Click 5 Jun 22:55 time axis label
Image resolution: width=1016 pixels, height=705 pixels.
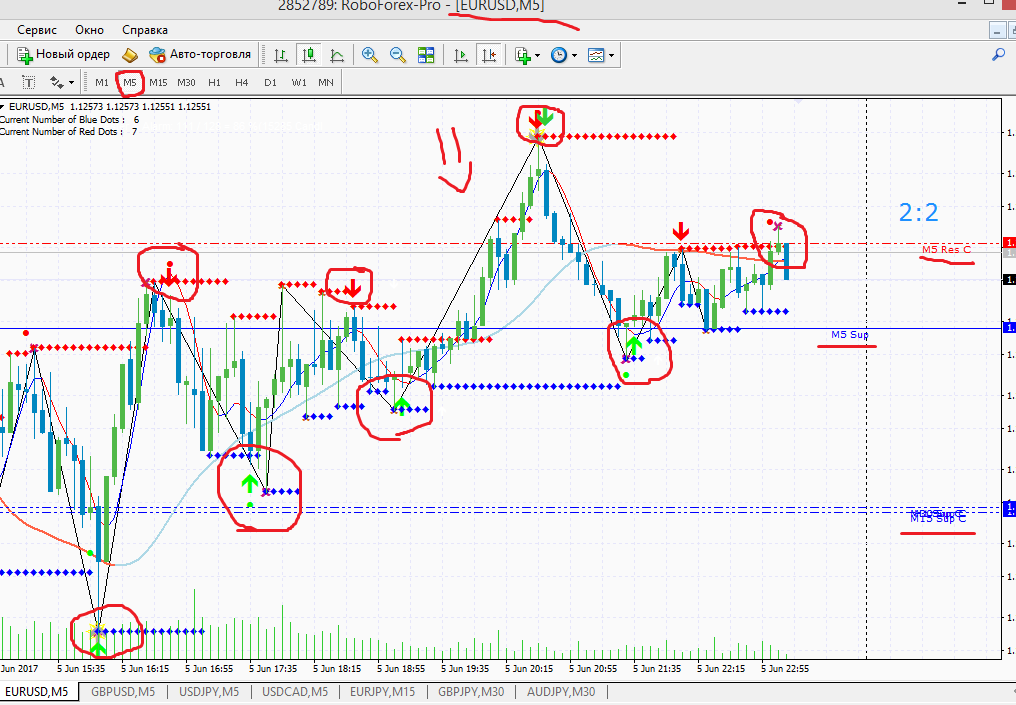tap(785, 669)
